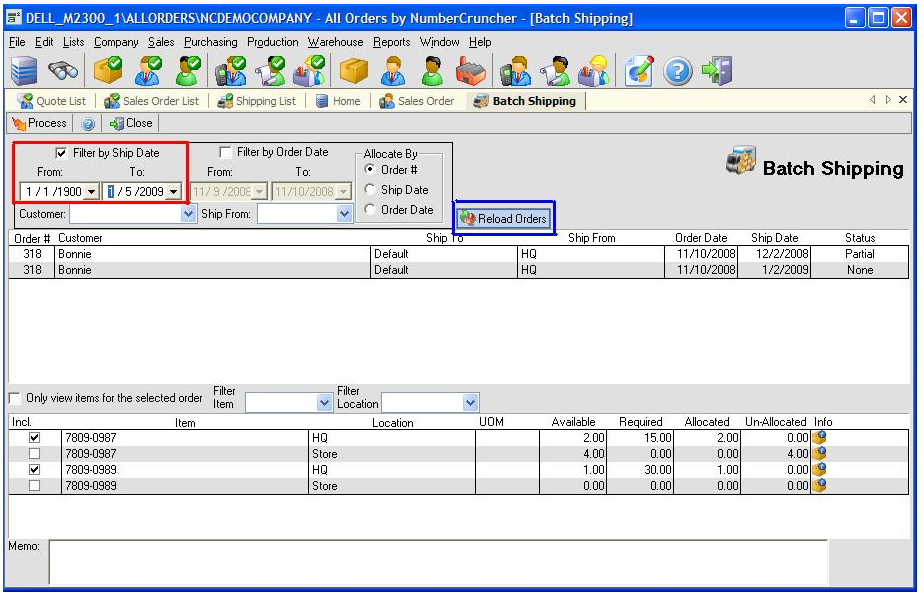Select Allocate By Order Date radio

(370, 209)
